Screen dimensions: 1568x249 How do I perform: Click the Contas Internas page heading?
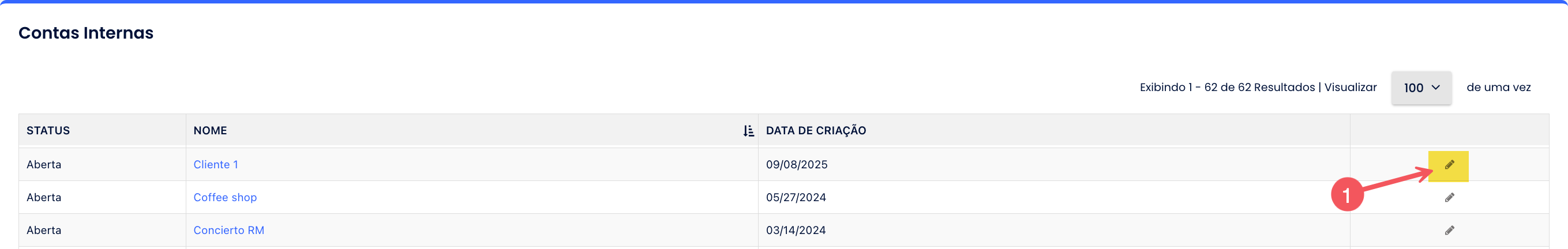point(86,33)
